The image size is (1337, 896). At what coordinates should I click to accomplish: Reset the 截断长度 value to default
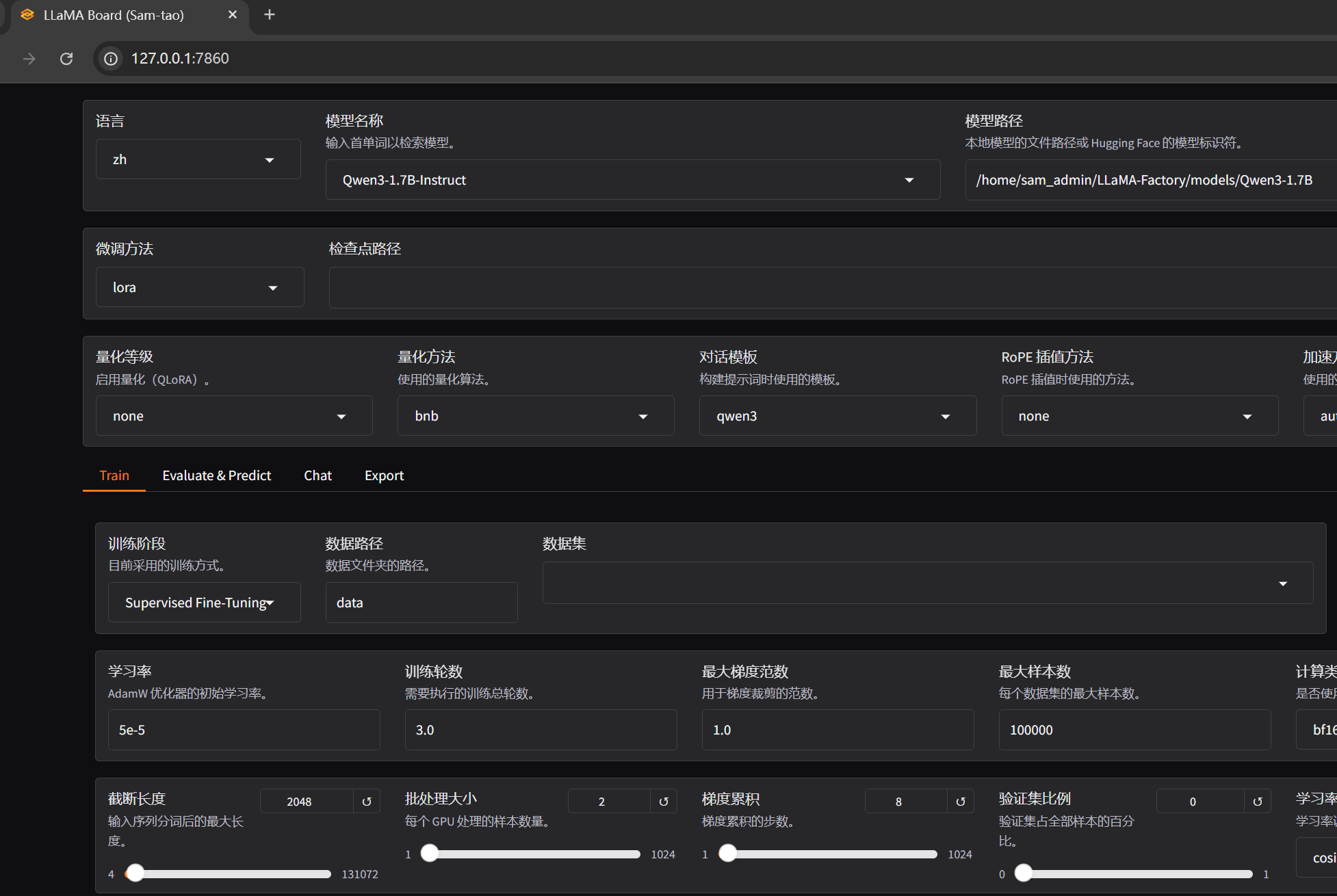367,801
